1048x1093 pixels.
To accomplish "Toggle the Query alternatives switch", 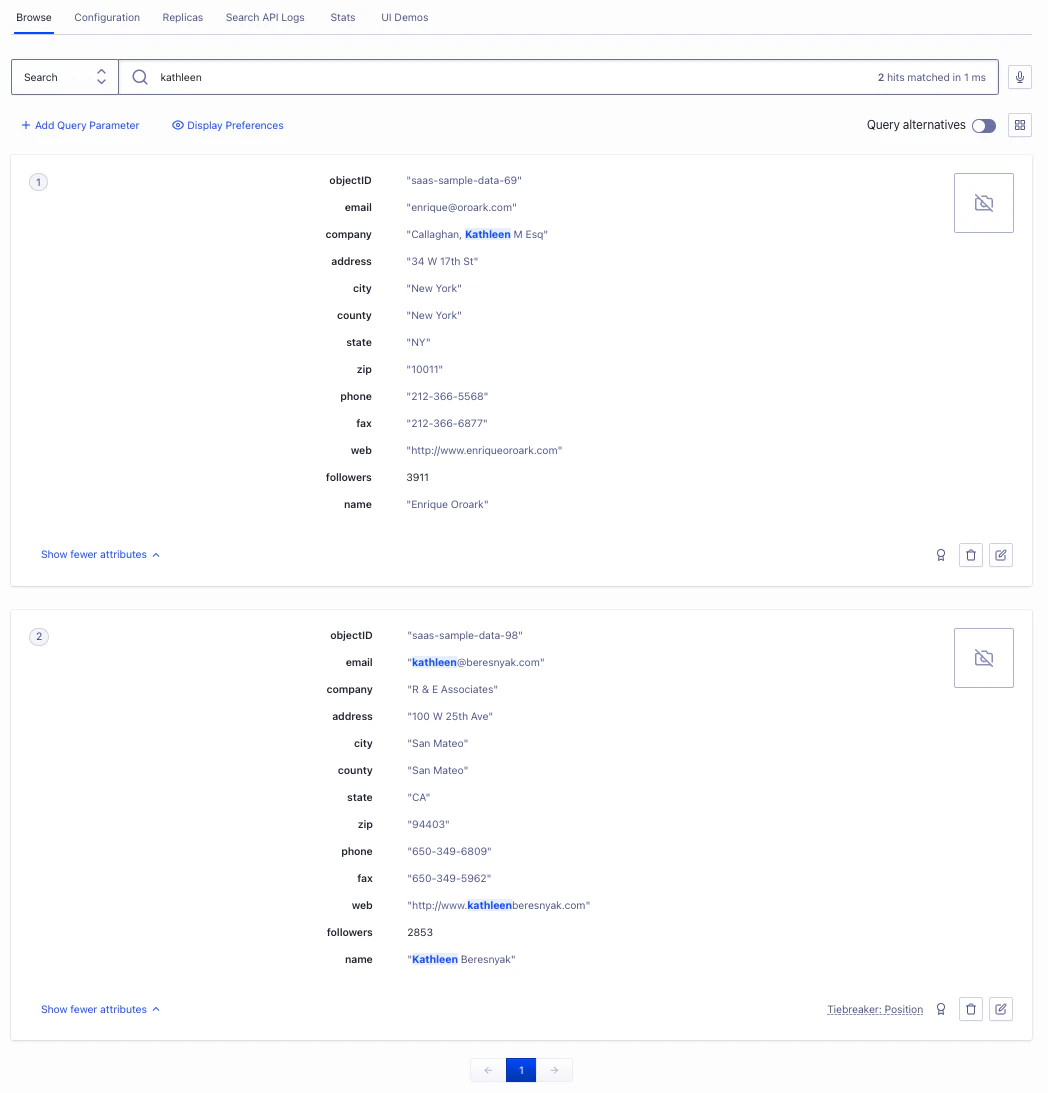I will pos(984,125).
